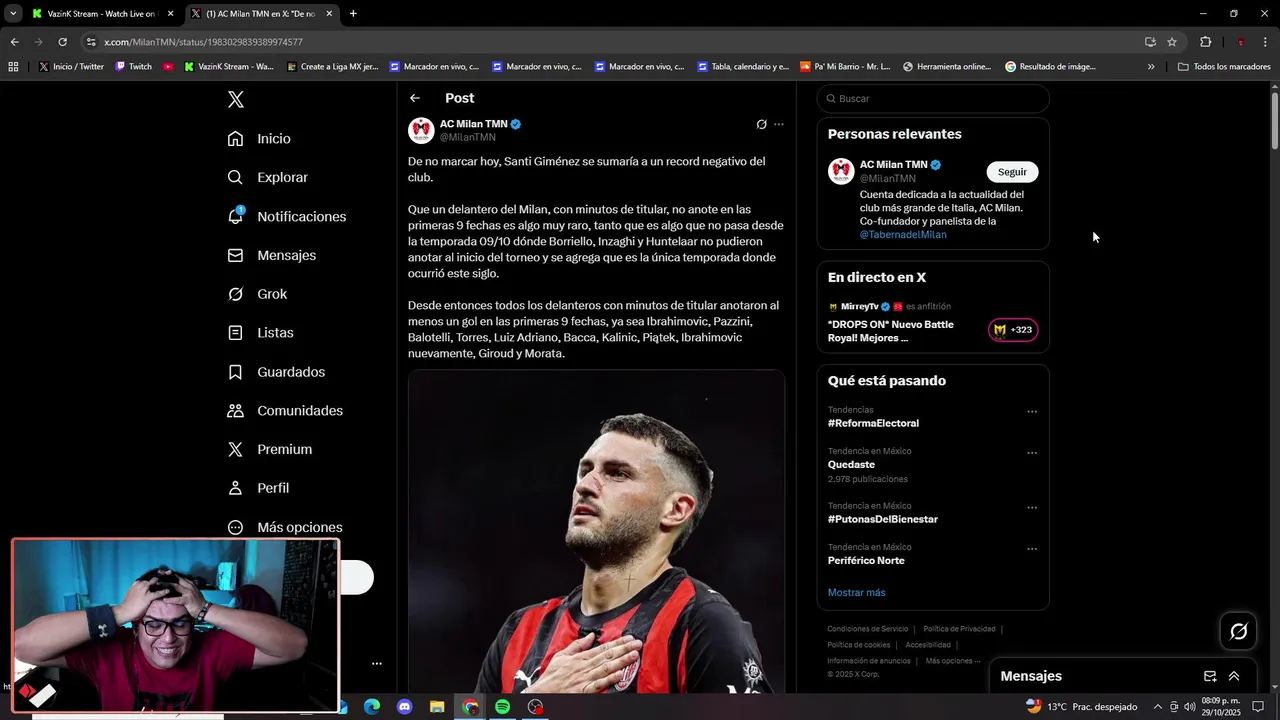Viewport: 1280px width, 720px height.
Task: Open Premium subscription page
Action: (269, 449)
